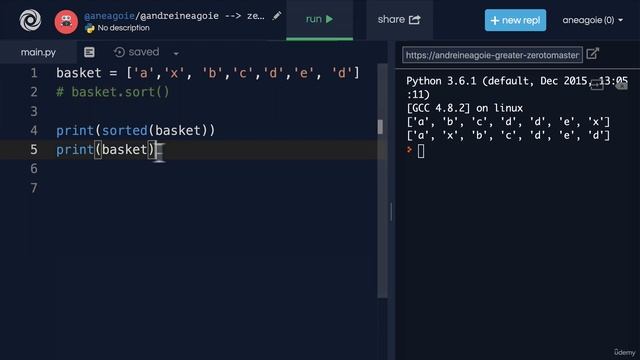Click line number 3 in the gutter
Screen dimensions: 640x360
pyautogui.click(x=34, y=111)
